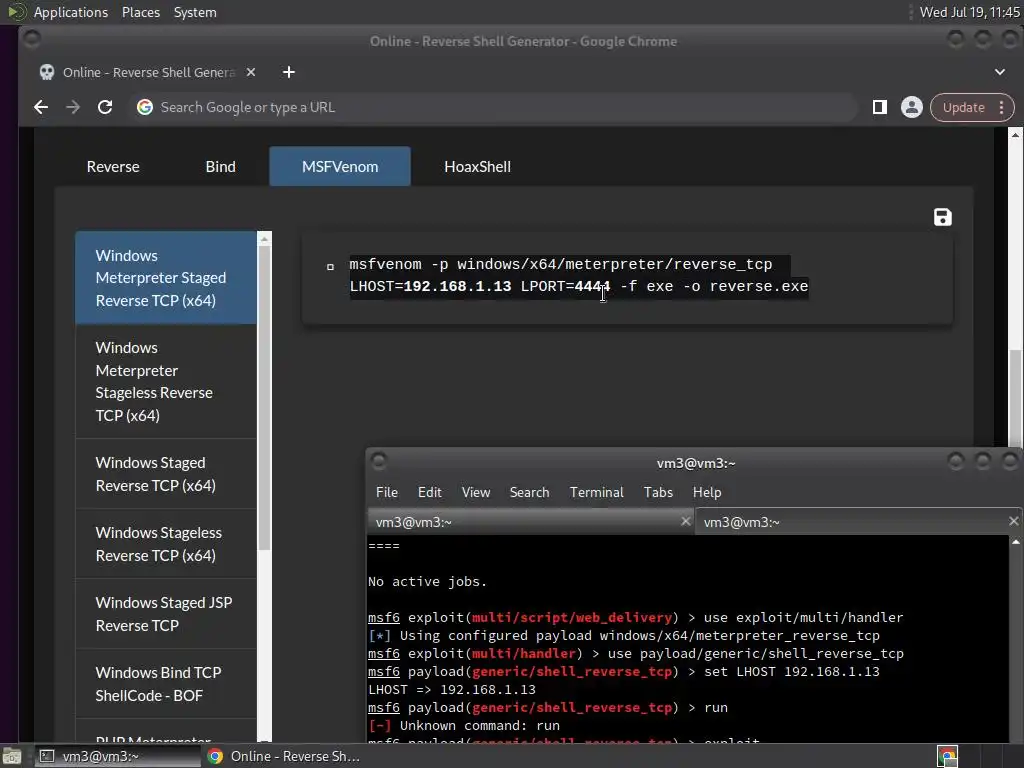This screenshot has height=768, width=1024.
Task: Open the terminal Help menu
Action: 707,492
